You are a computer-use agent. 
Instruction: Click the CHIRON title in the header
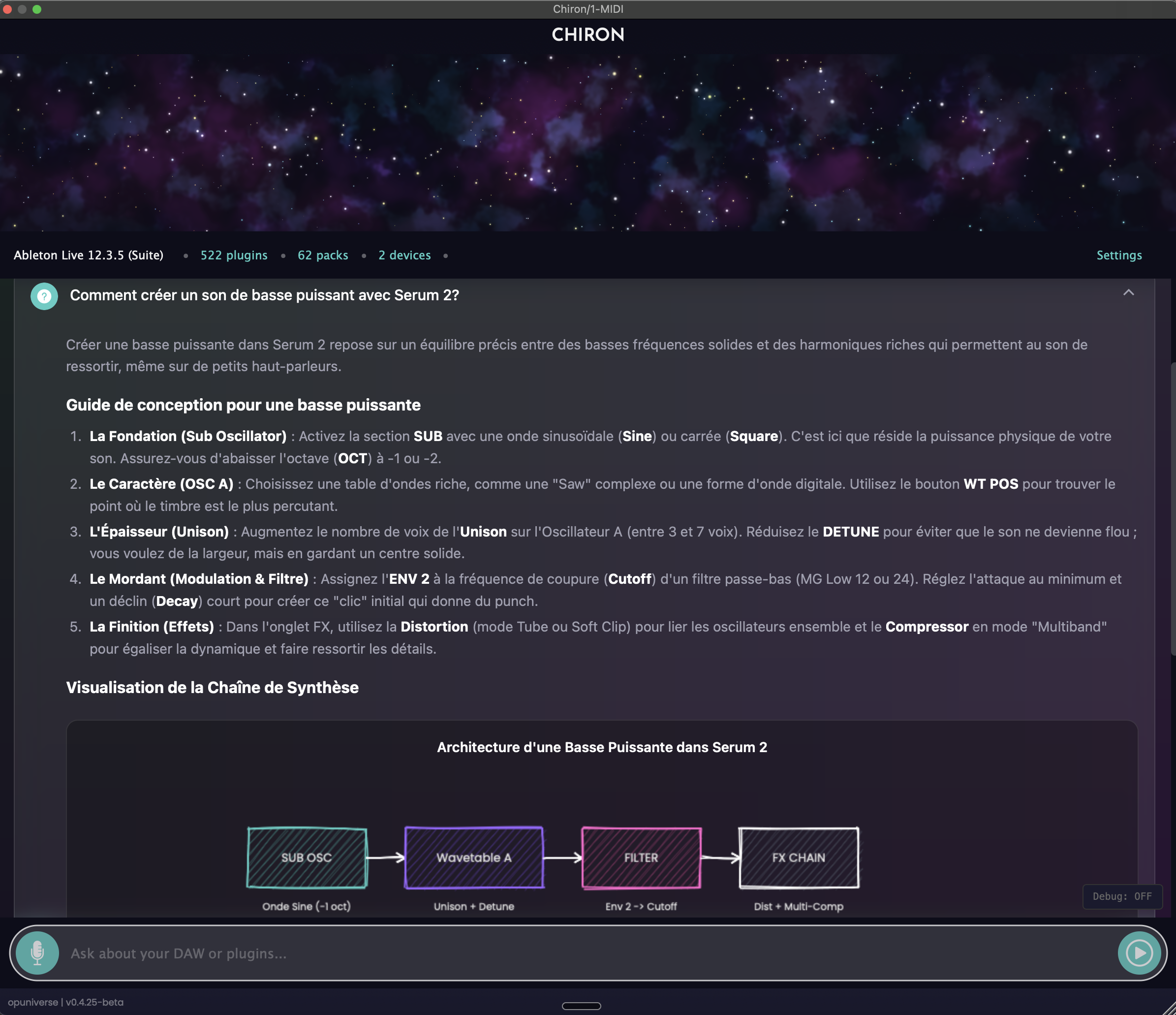pyautogui.click(x=588, y=35)
